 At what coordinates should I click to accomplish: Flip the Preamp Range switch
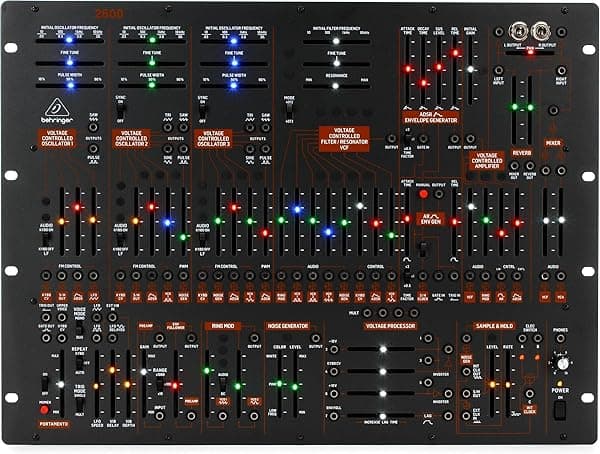(160, 385)
